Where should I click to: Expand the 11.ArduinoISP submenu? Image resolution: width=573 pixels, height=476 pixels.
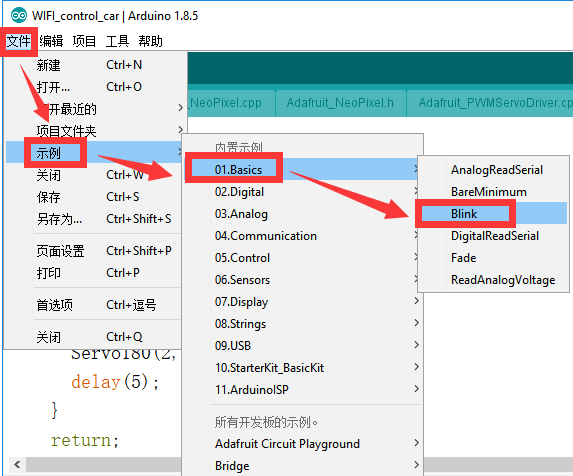click(303, 389)
